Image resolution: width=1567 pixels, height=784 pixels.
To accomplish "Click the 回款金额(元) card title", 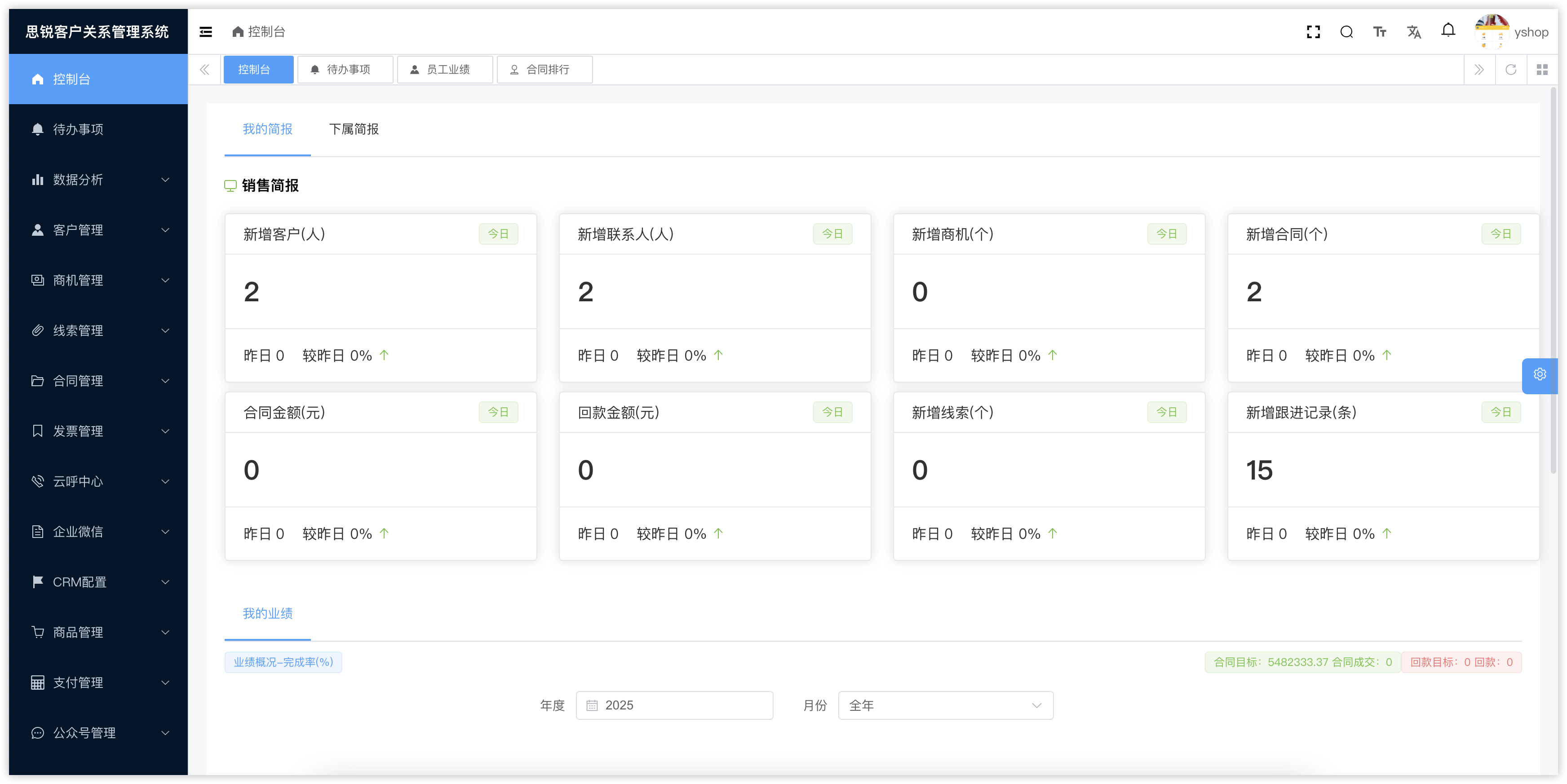I will 618,412.
